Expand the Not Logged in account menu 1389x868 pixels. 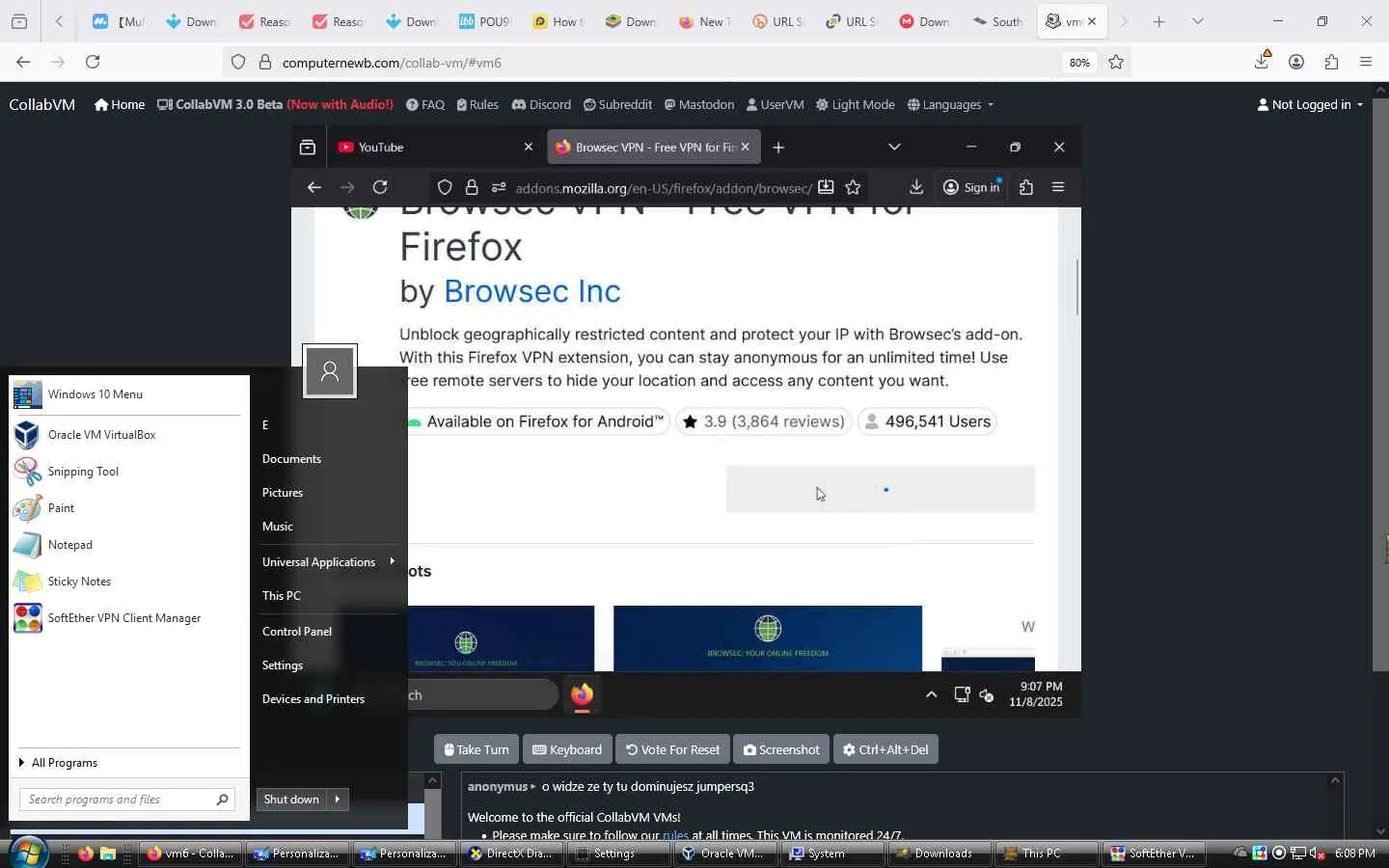1310,105
